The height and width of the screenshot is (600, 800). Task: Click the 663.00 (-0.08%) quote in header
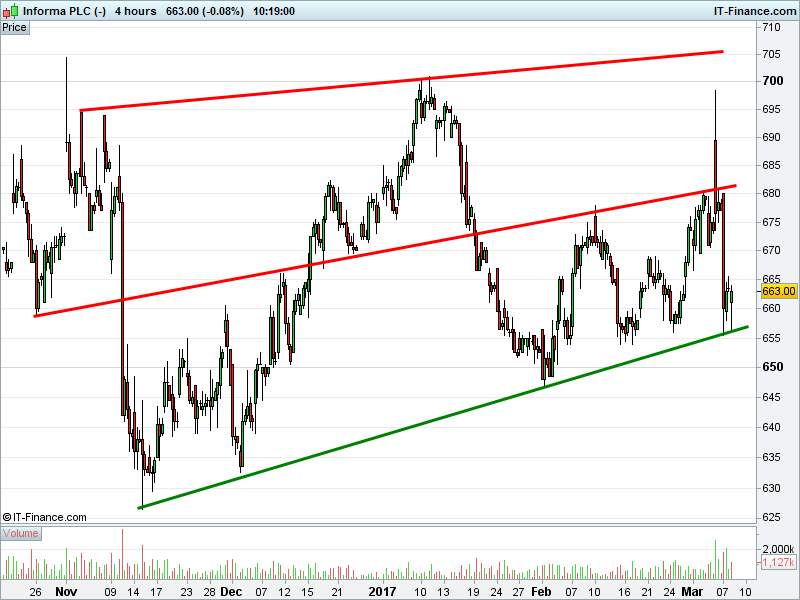(205, 11)
